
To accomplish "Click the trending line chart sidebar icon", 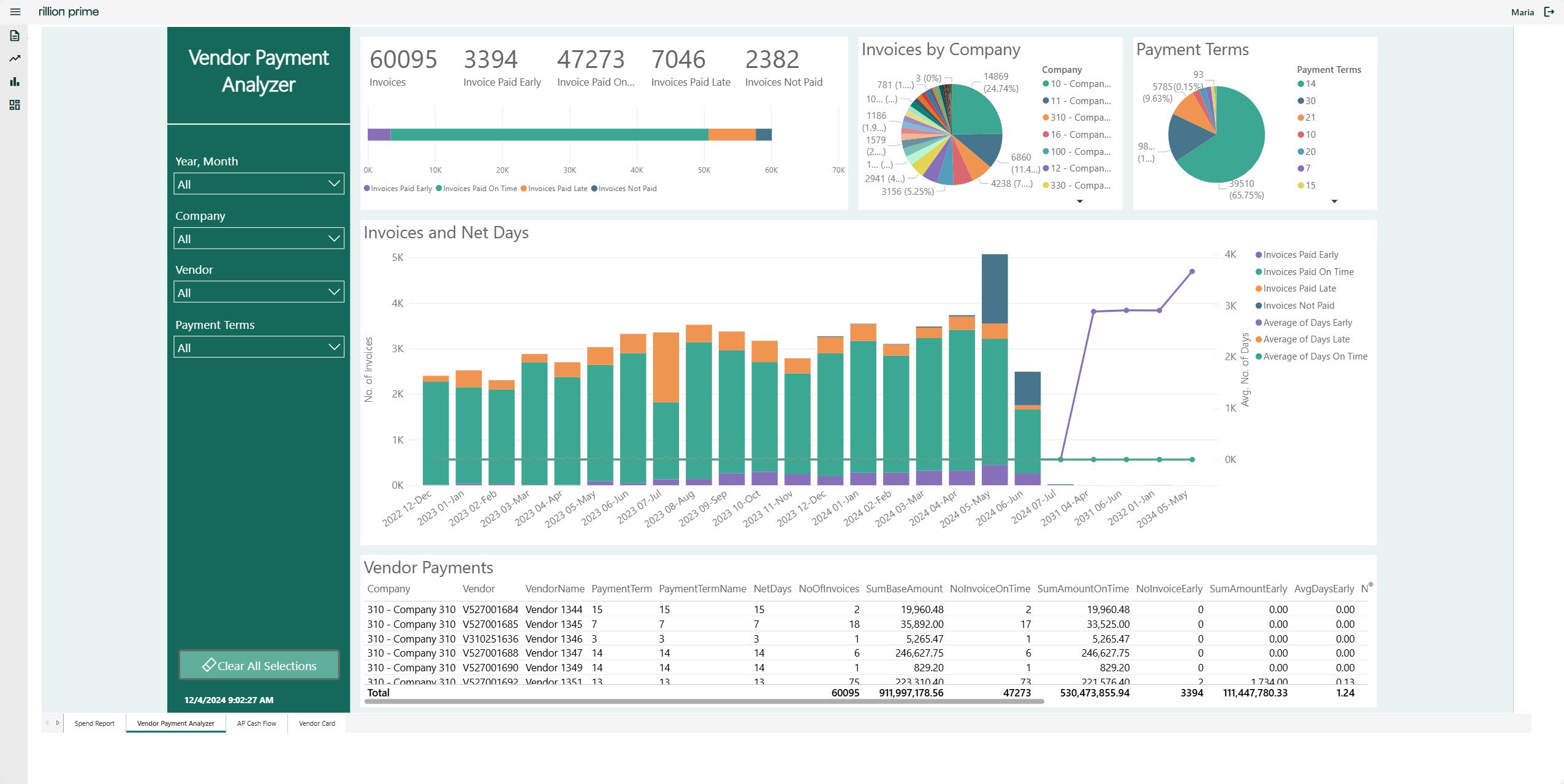I will click(x=15, y=59).
